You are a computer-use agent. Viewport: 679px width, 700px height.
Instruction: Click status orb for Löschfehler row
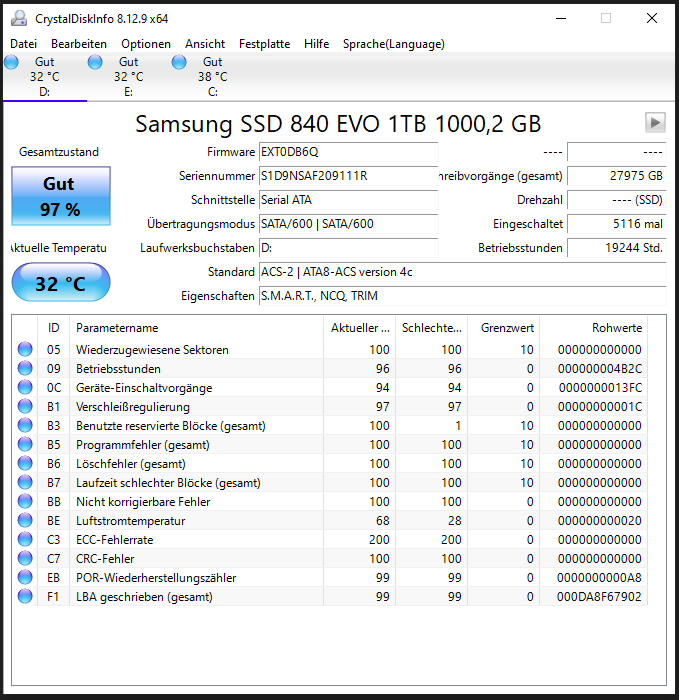pos(25,463)
